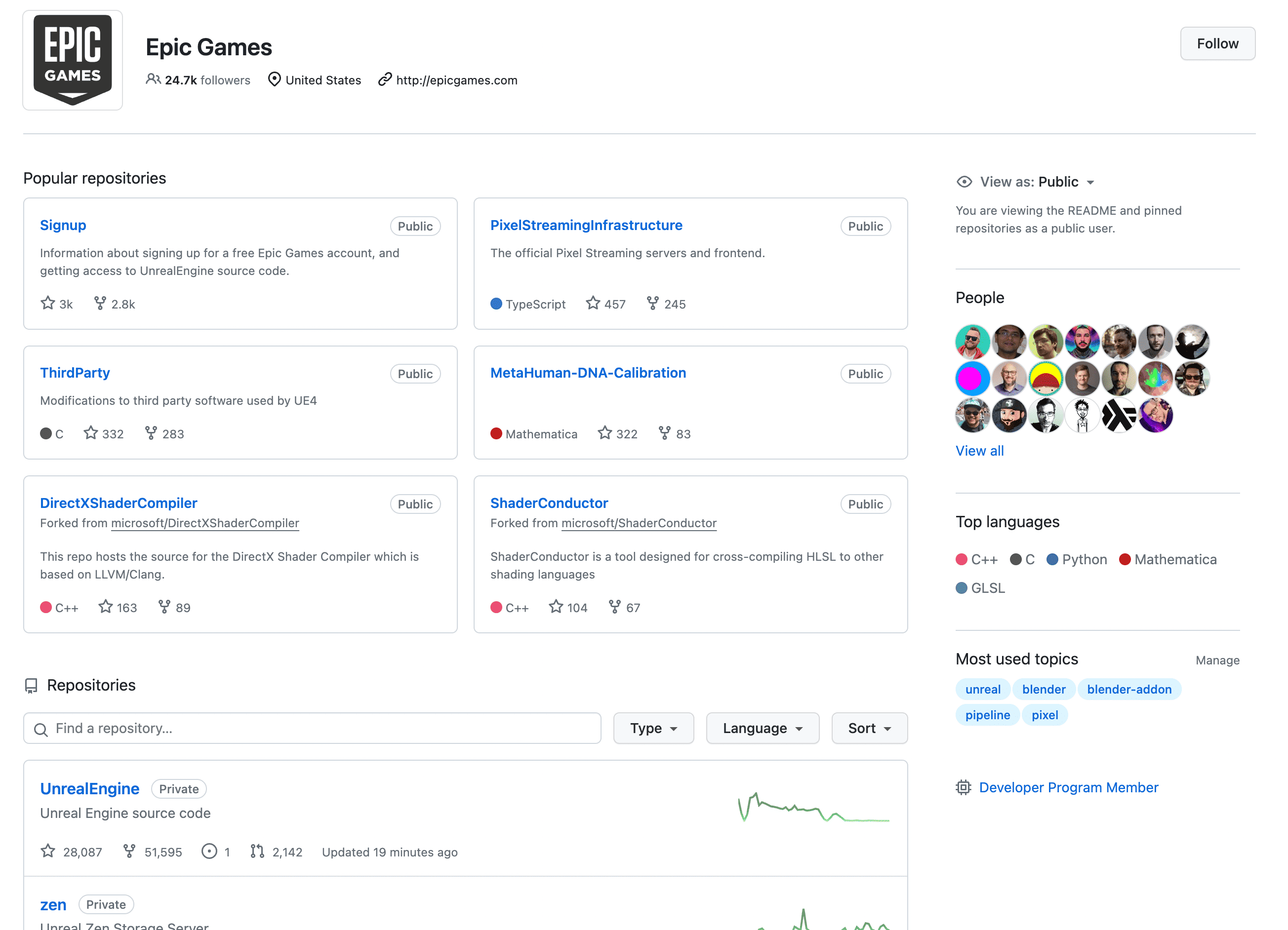This screenshot has width=1288, height=930.
Task: Focus the Find a repository search field
Action: [312, 728]
